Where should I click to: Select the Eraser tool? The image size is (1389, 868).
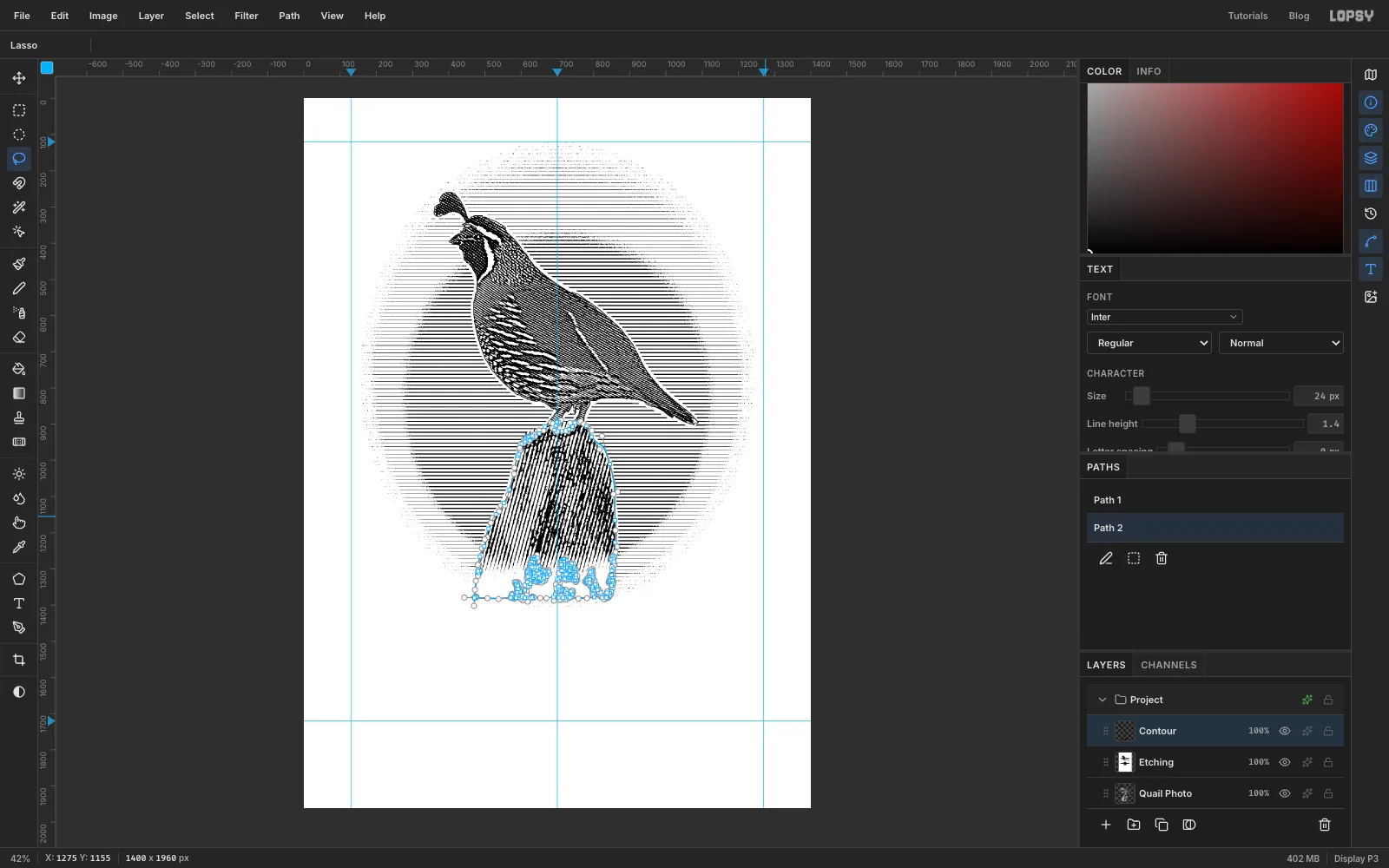[19, 337]
